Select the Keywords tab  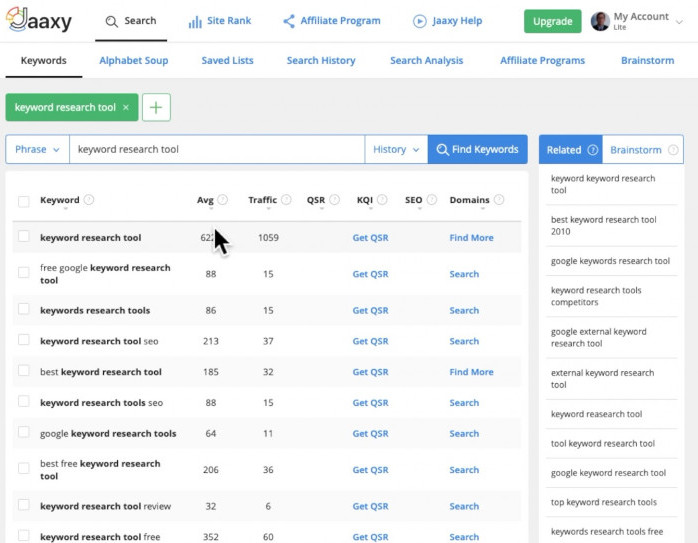[44, 61]
